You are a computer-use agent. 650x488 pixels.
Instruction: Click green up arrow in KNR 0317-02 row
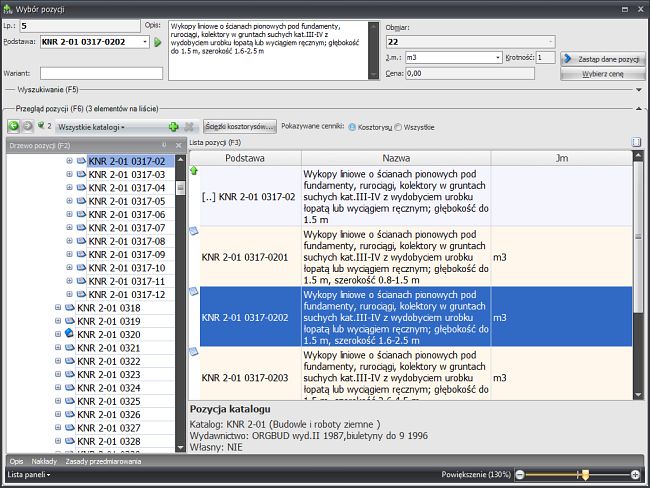(x=194, y=171)
